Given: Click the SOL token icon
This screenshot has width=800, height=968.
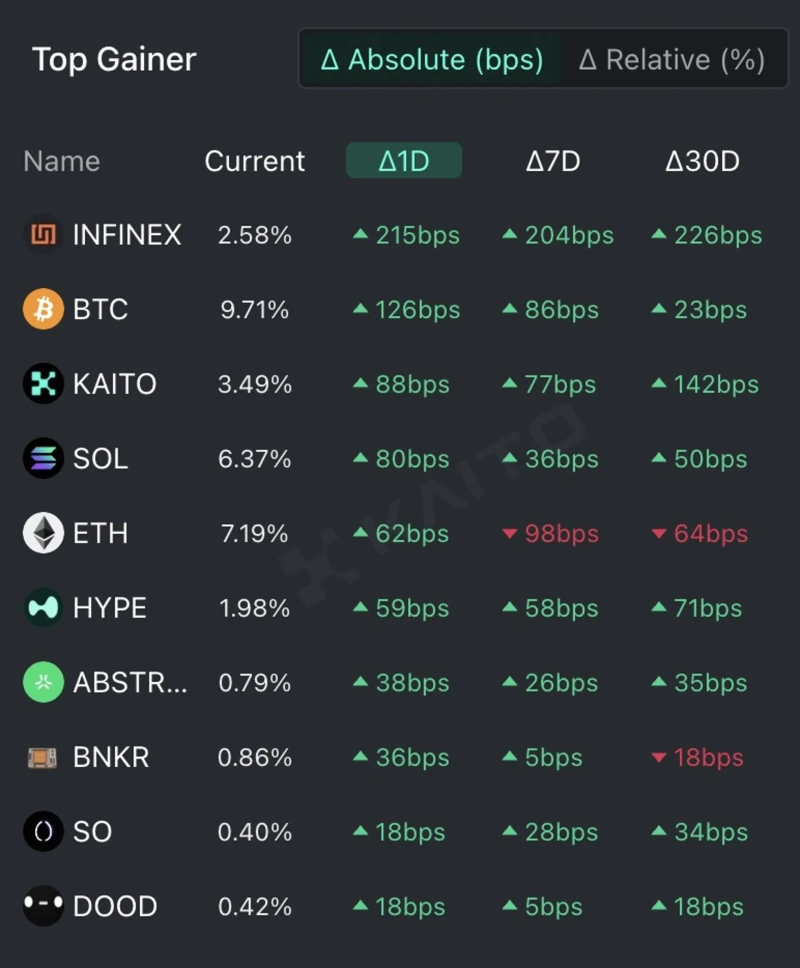Looking at the screenshot, I should [43, 459].
